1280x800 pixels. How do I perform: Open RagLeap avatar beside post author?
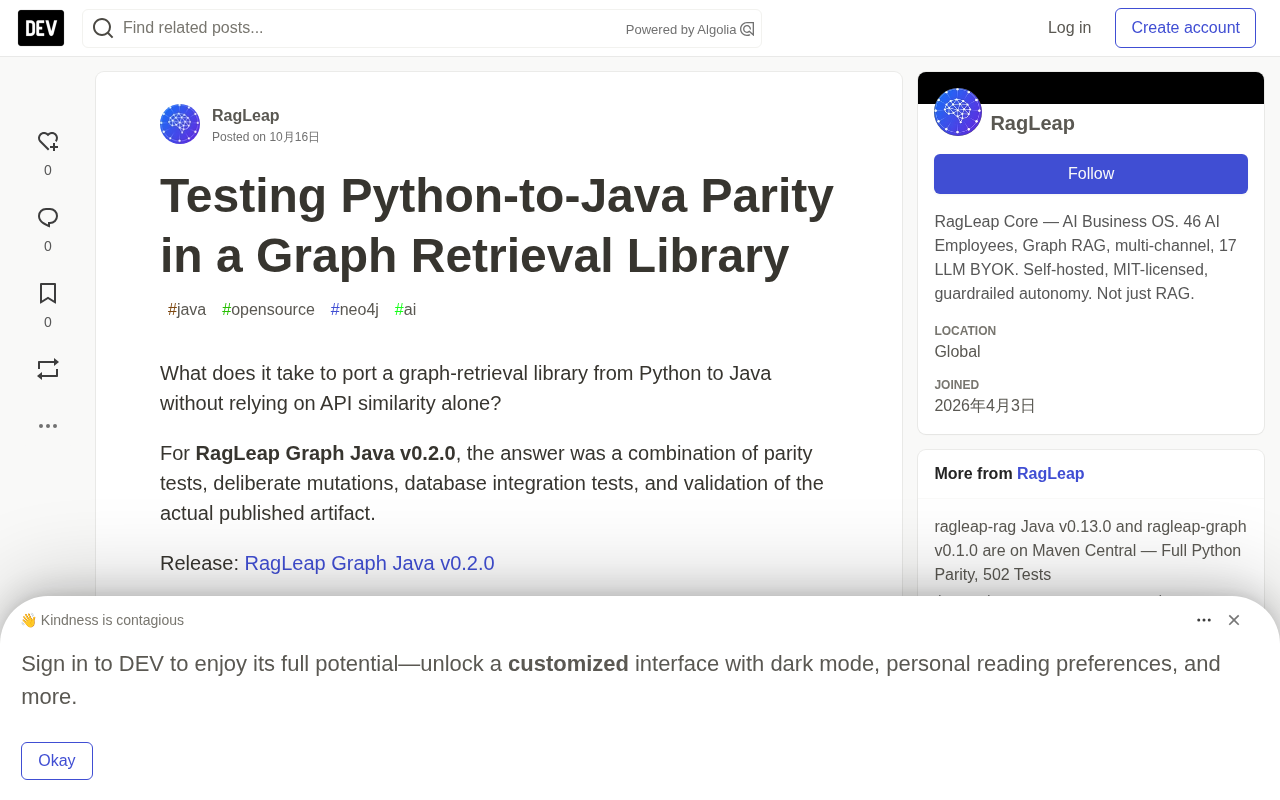click(180, 124)
